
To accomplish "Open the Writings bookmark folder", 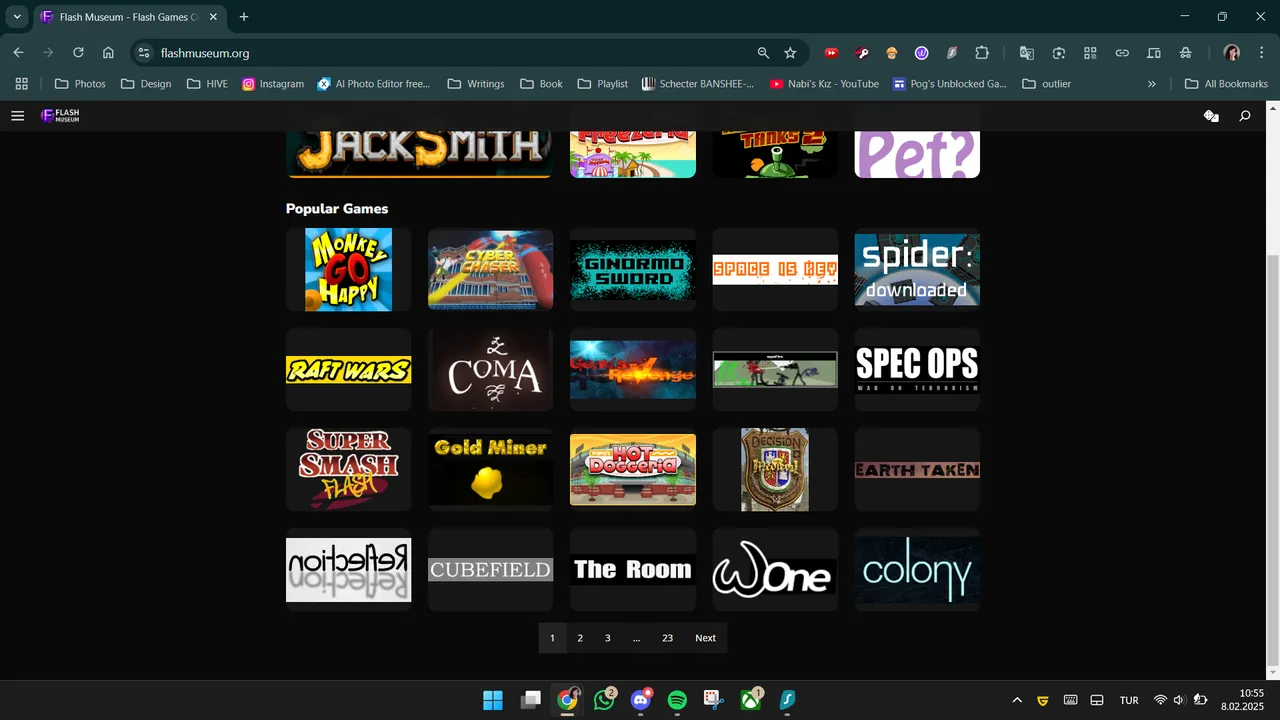I will 476,84.
